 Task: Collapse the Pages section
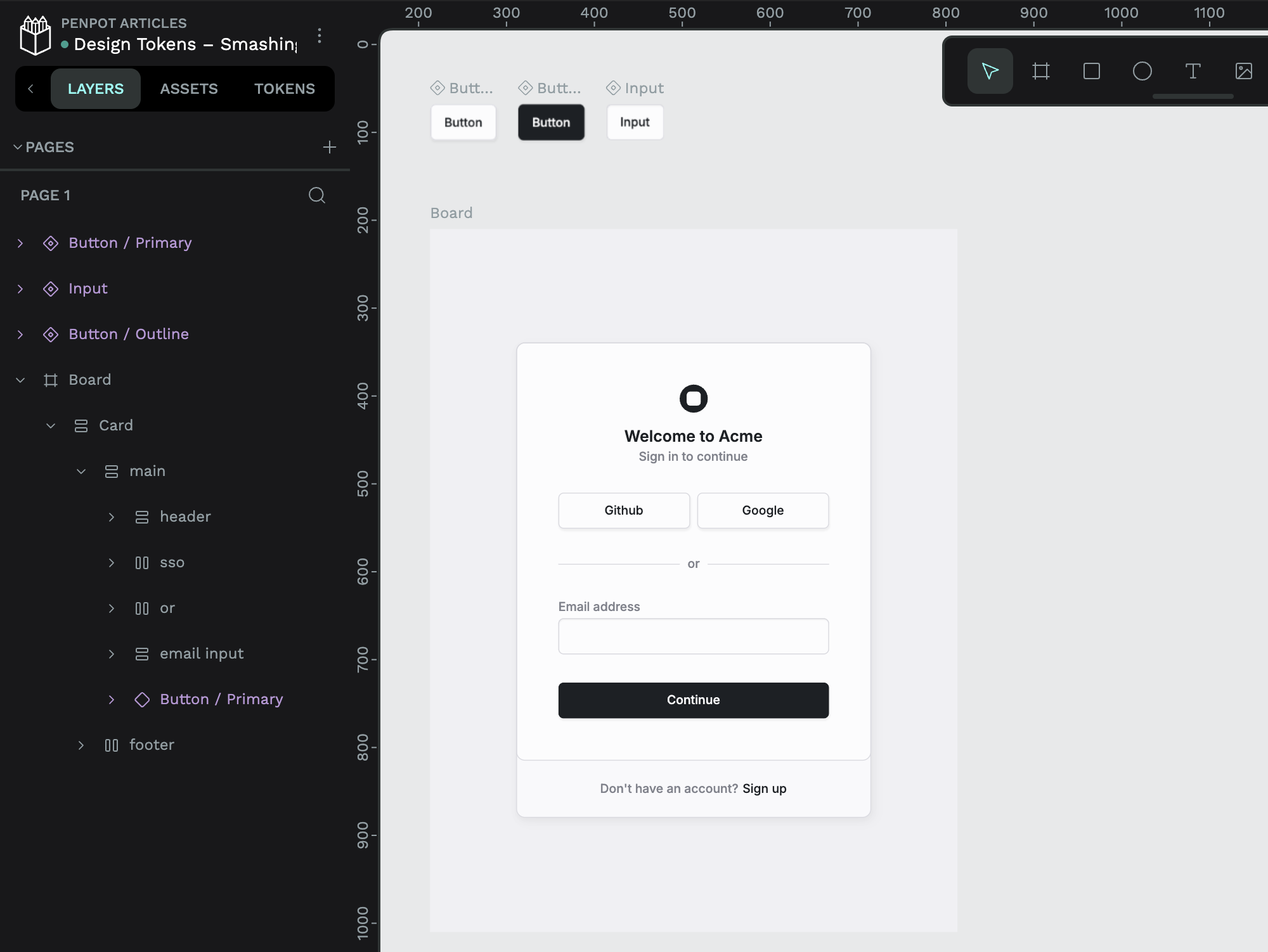click(18, 147)
